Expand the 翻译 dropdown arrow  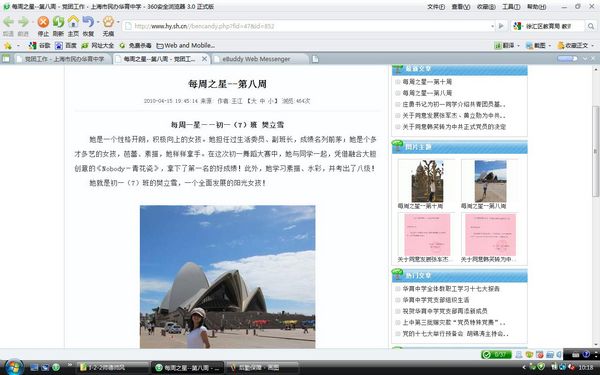(x=518, y=46)
